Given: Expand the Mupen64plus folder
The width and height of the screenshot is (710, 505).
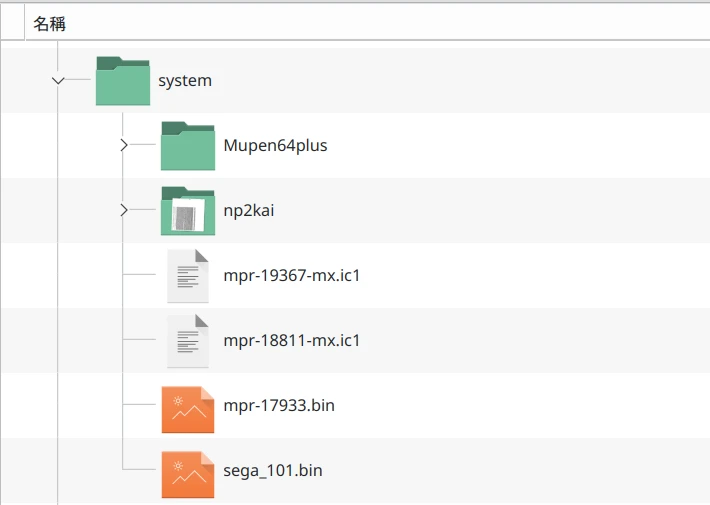Looking at the screenshot, I should coord(124,146).
